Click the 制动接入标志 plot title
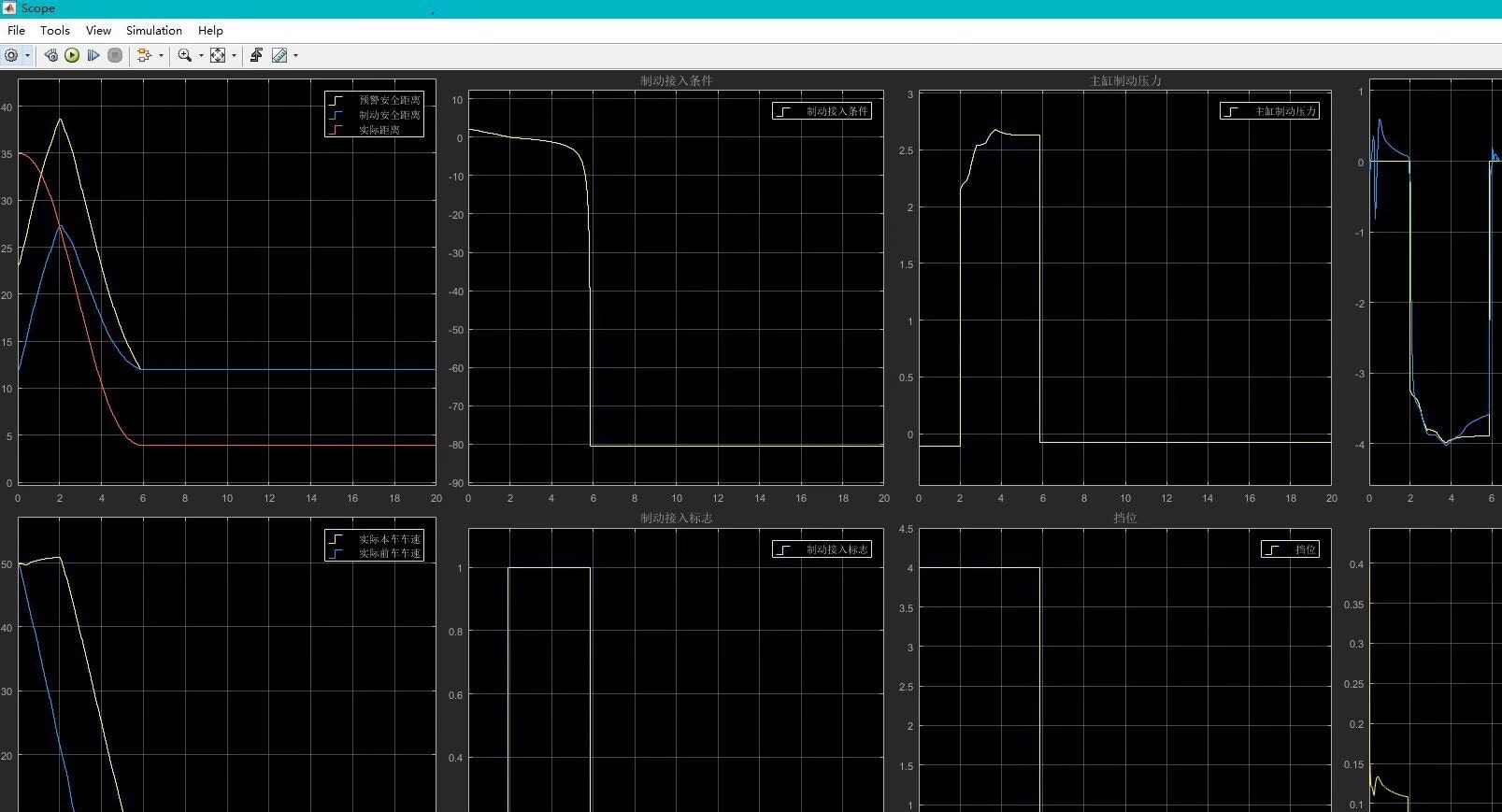This screenshot has width=1502, height=812. click(676, 518)
